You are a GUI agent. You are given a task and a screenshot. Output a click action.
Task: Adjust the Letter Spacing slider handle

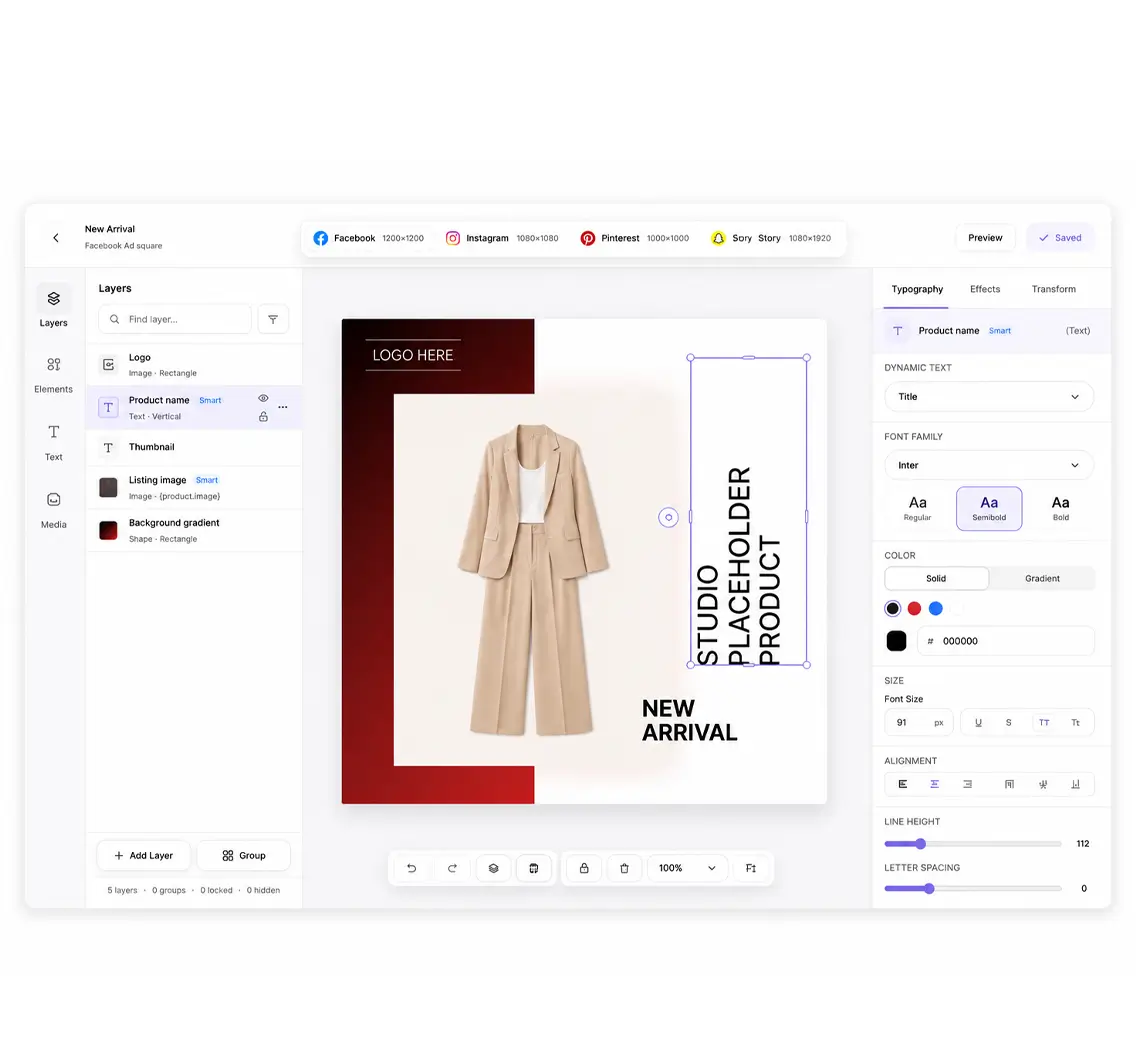(x=929, y=889)
